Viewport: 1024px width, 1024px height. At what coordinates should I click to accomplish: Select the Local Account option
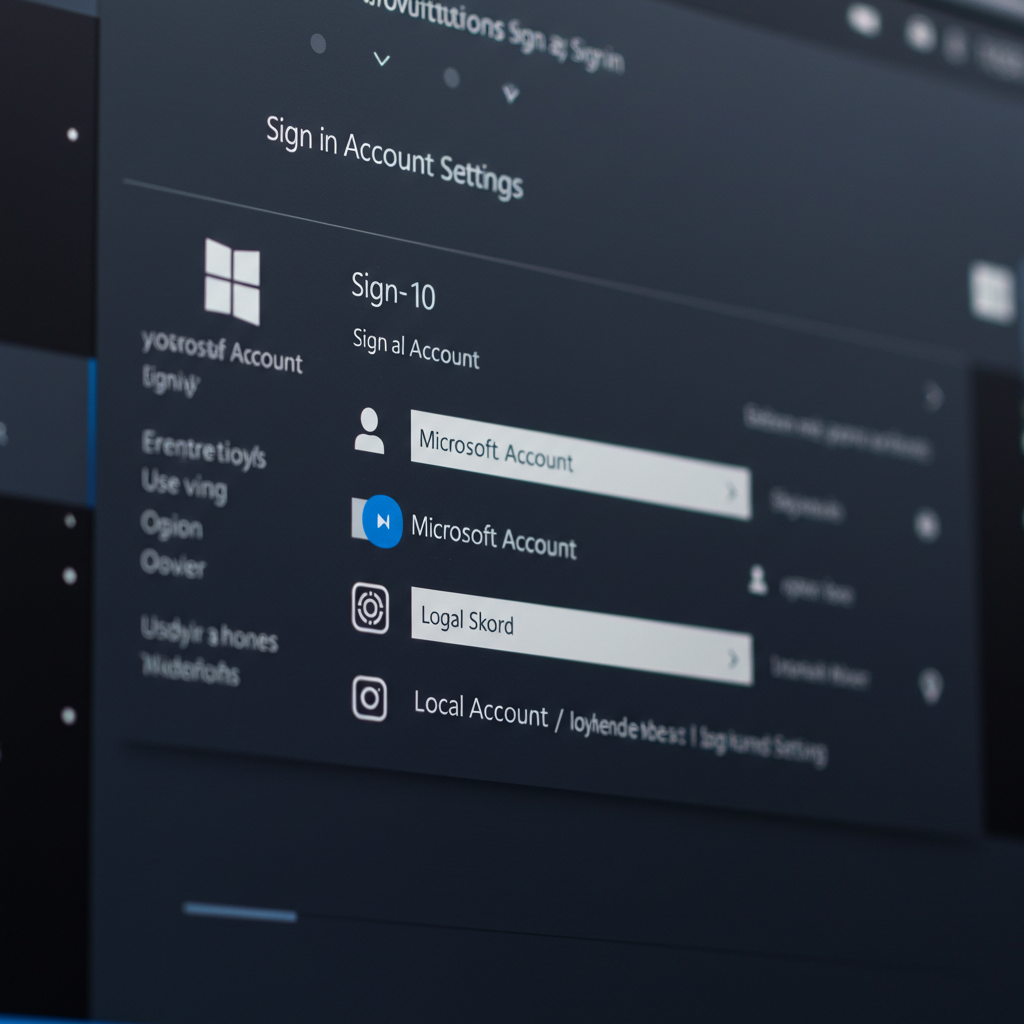point(481,709)
